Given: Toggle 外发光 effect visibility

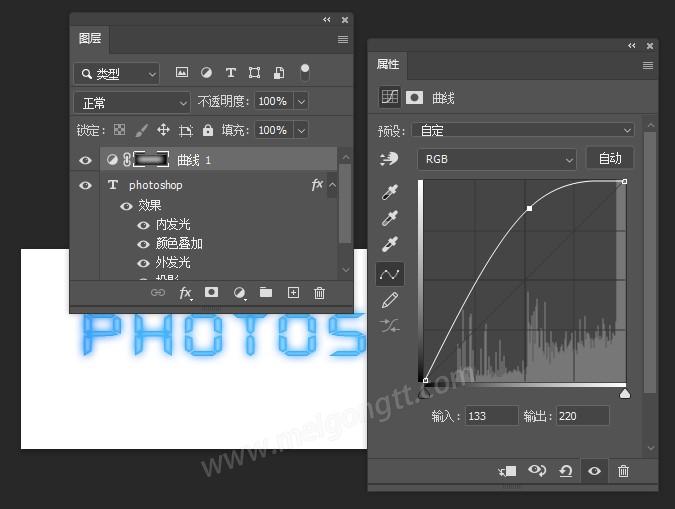Looking at the screenshot, I should pyautogui.click(x=143, y=263).
